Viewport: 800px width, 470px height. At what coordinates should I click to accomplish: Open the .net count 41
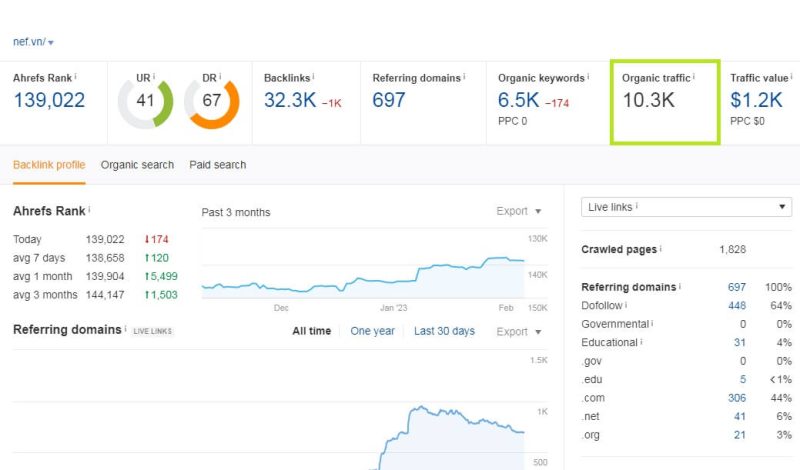[740, 416]
